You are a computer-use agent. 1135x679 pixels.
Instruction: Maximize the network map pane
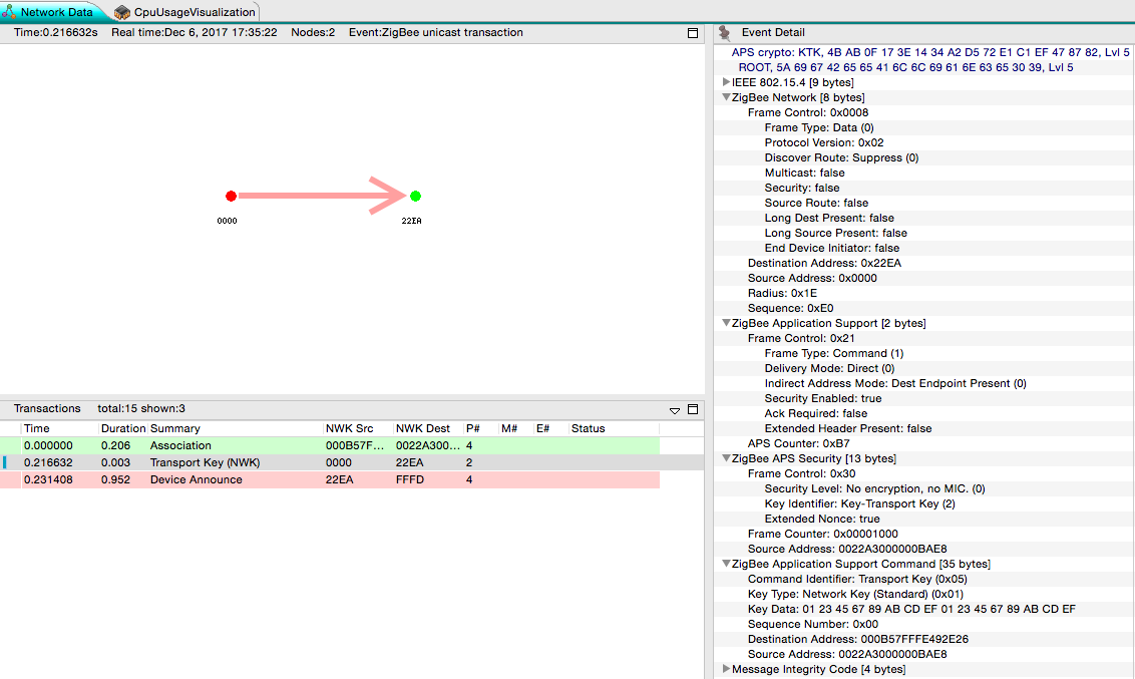point(693,33)
